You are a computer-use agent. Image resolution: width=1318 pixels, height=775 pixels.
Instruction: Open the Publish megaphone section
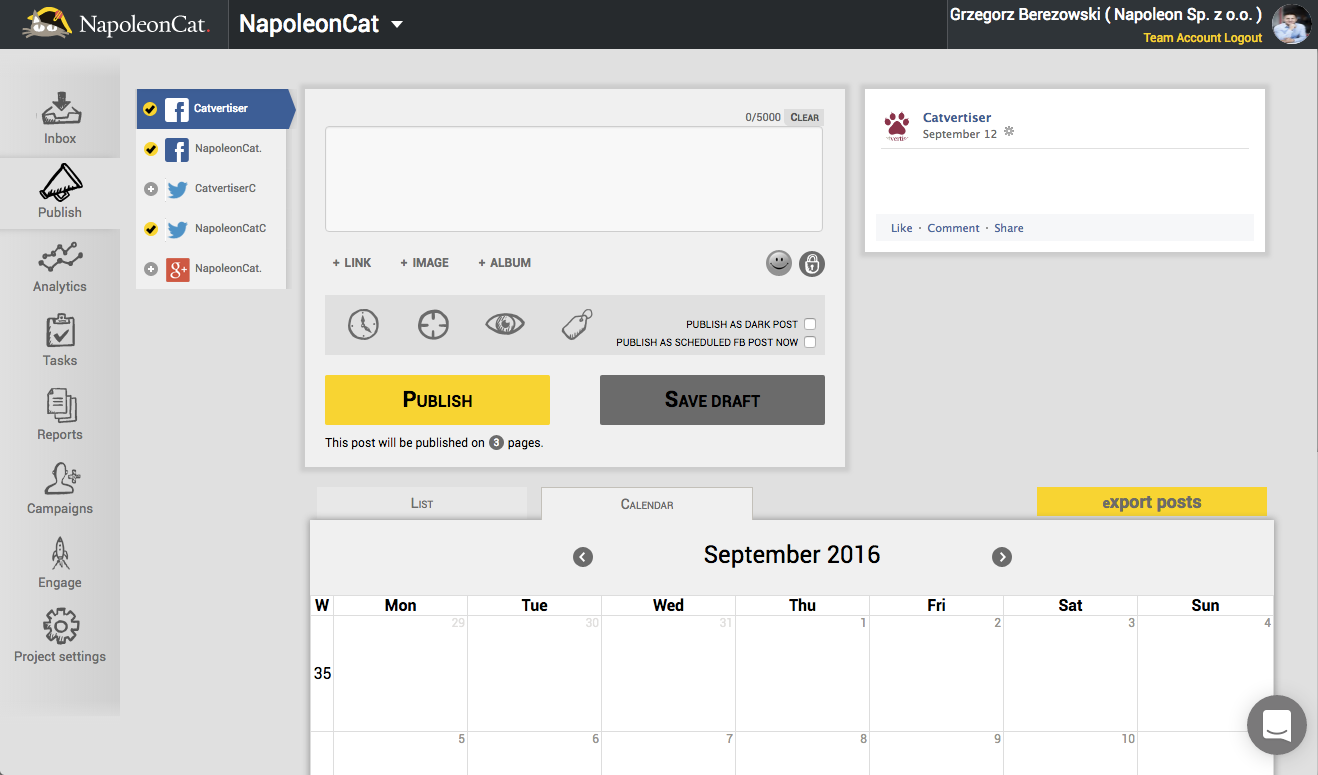point(60,191)
